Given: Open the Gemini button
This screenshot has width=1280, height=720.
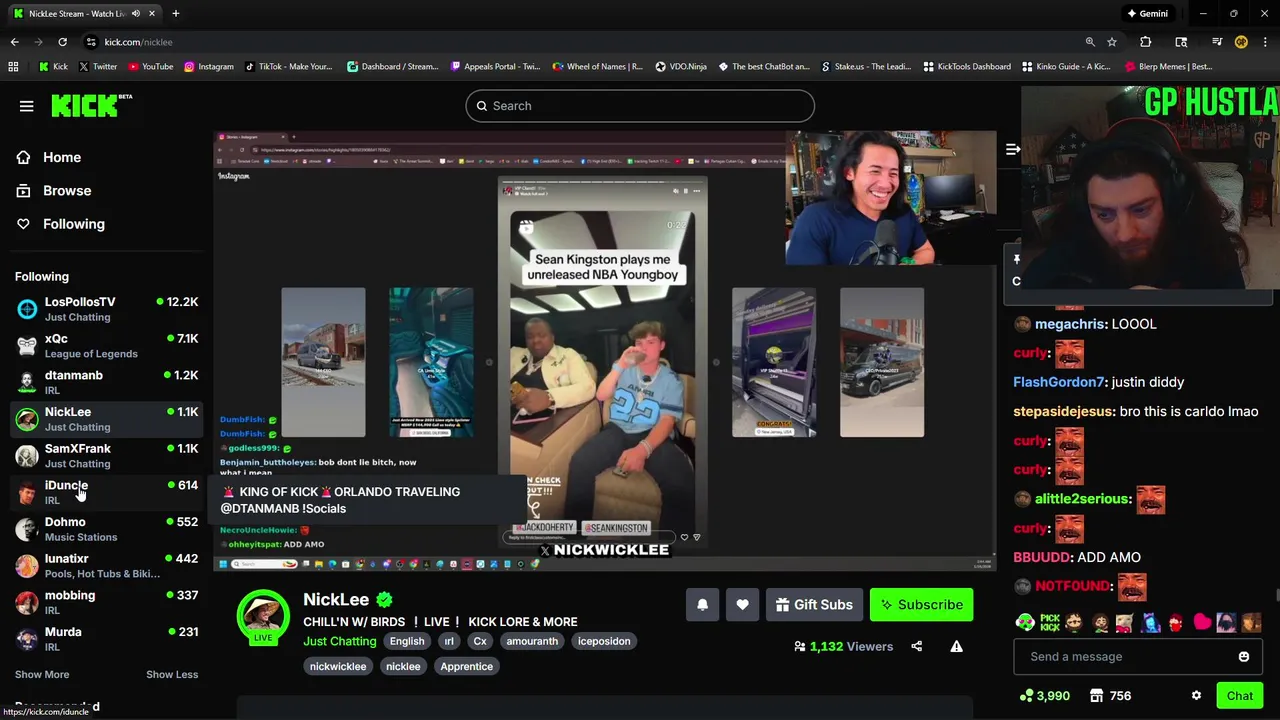Looking at the screenshot, I should 1147,14.
